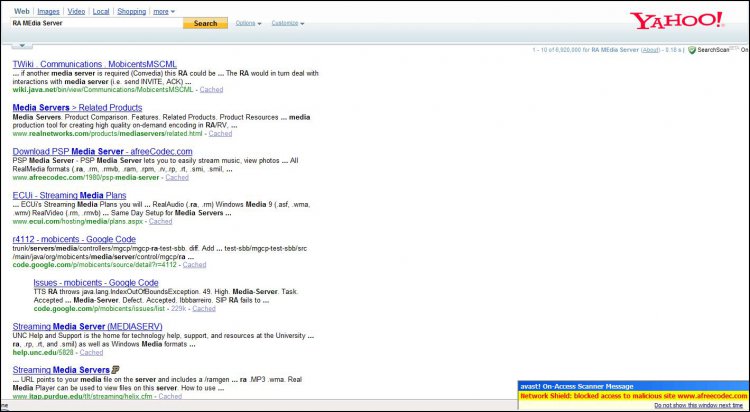Image resolution: width=750 pixels, height=412 pixels.
Task: Select the Web search tab
Action: (22, 11)
